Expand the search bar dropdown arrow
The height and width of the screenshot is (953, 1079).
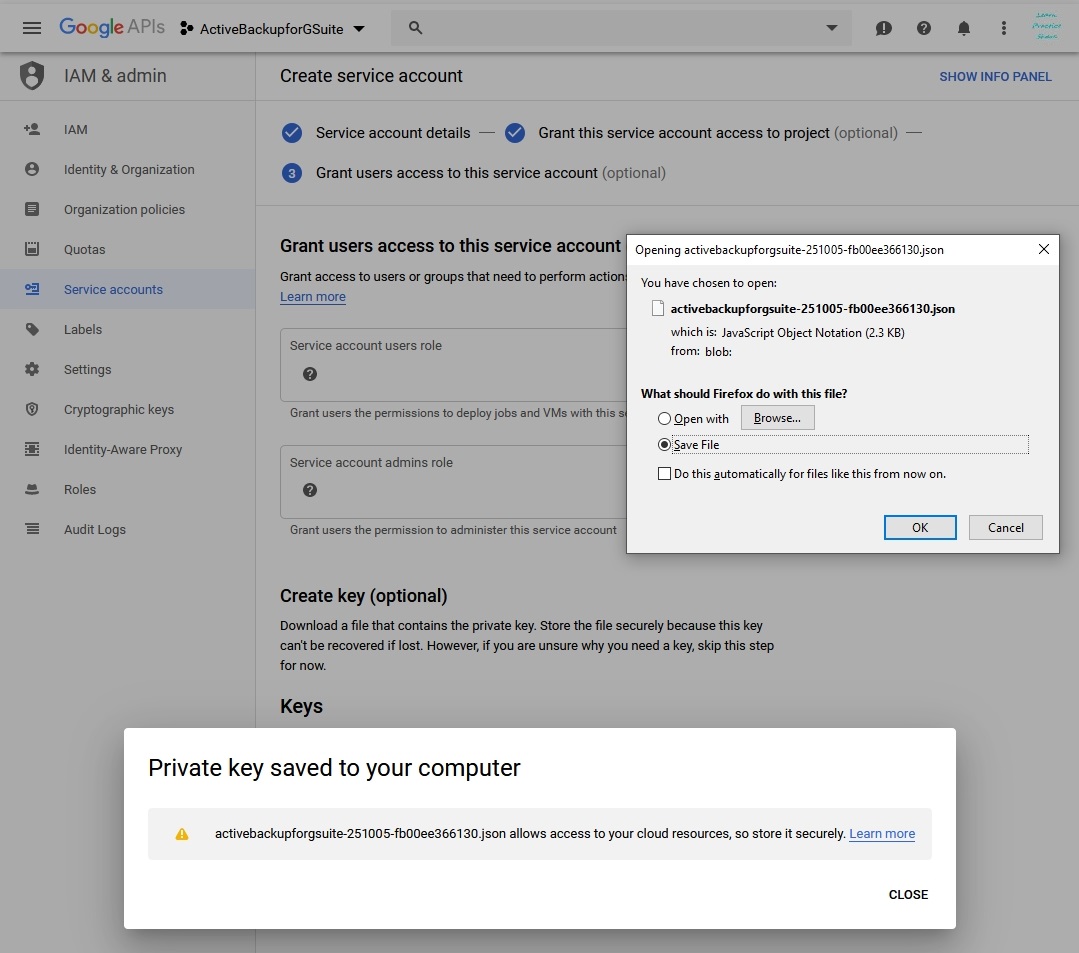pyautogui.click(x=831, y=28)
